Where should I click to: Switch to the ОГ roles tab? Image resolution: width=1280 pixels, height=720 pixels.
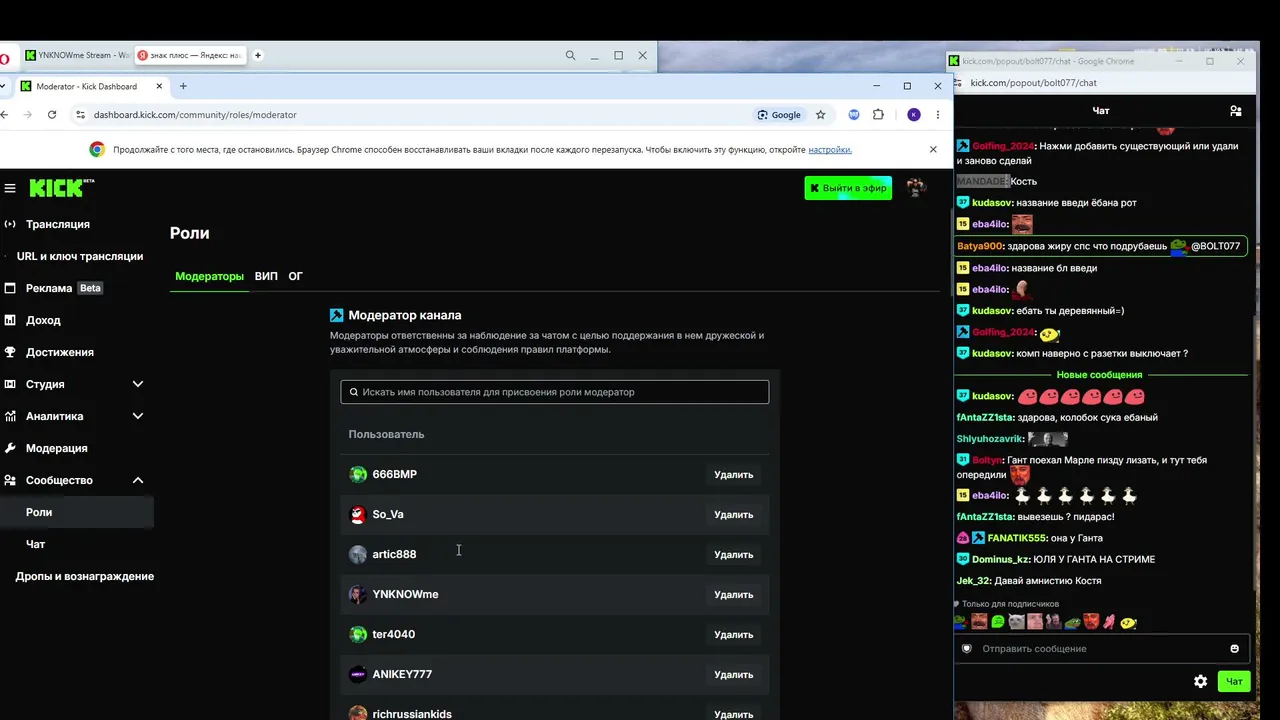pyautogui.click(x=295, y=276)
